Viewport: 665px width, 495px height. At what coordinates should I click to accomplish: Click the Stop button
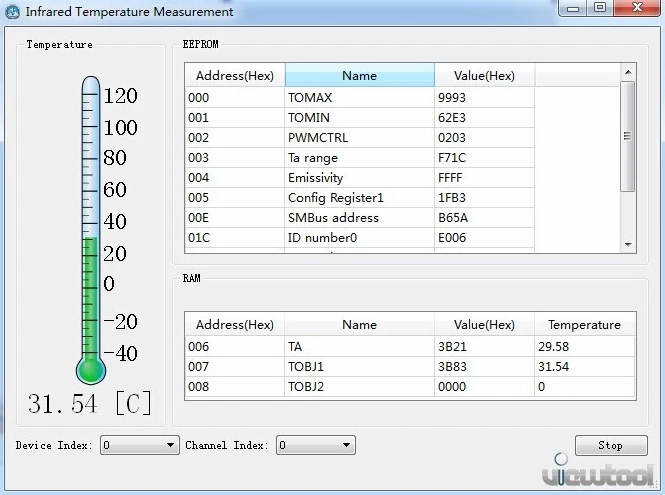pyautogui.click(x=611, y=445)
